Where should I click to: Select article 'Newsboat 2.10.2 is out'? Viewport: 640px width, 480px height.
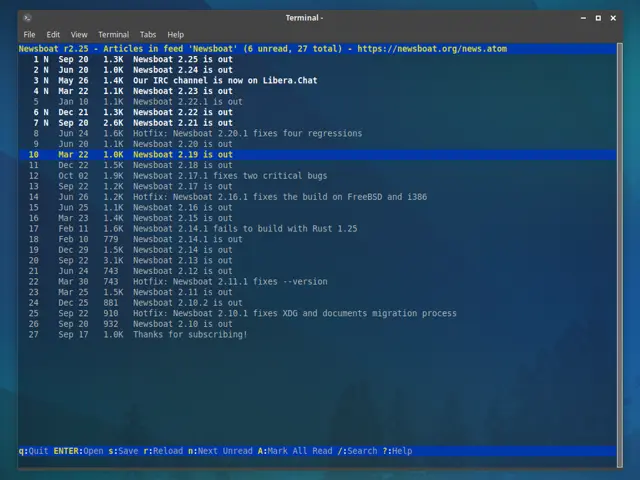(x=188, y=303)
